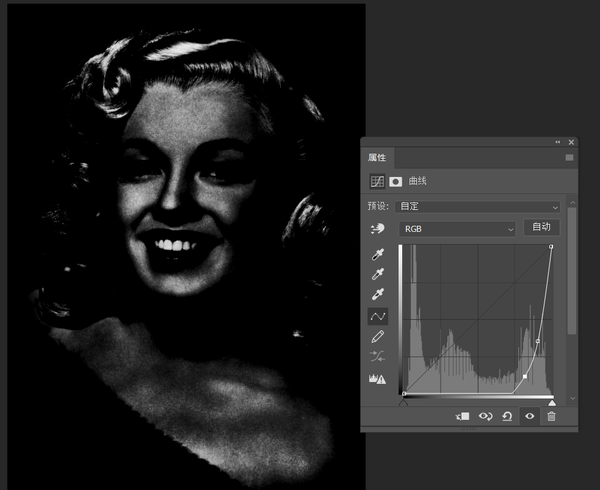Click the scrollbar up arrow in properties panel
Viewport: 600px width, 490px height.
coord(572,202)
